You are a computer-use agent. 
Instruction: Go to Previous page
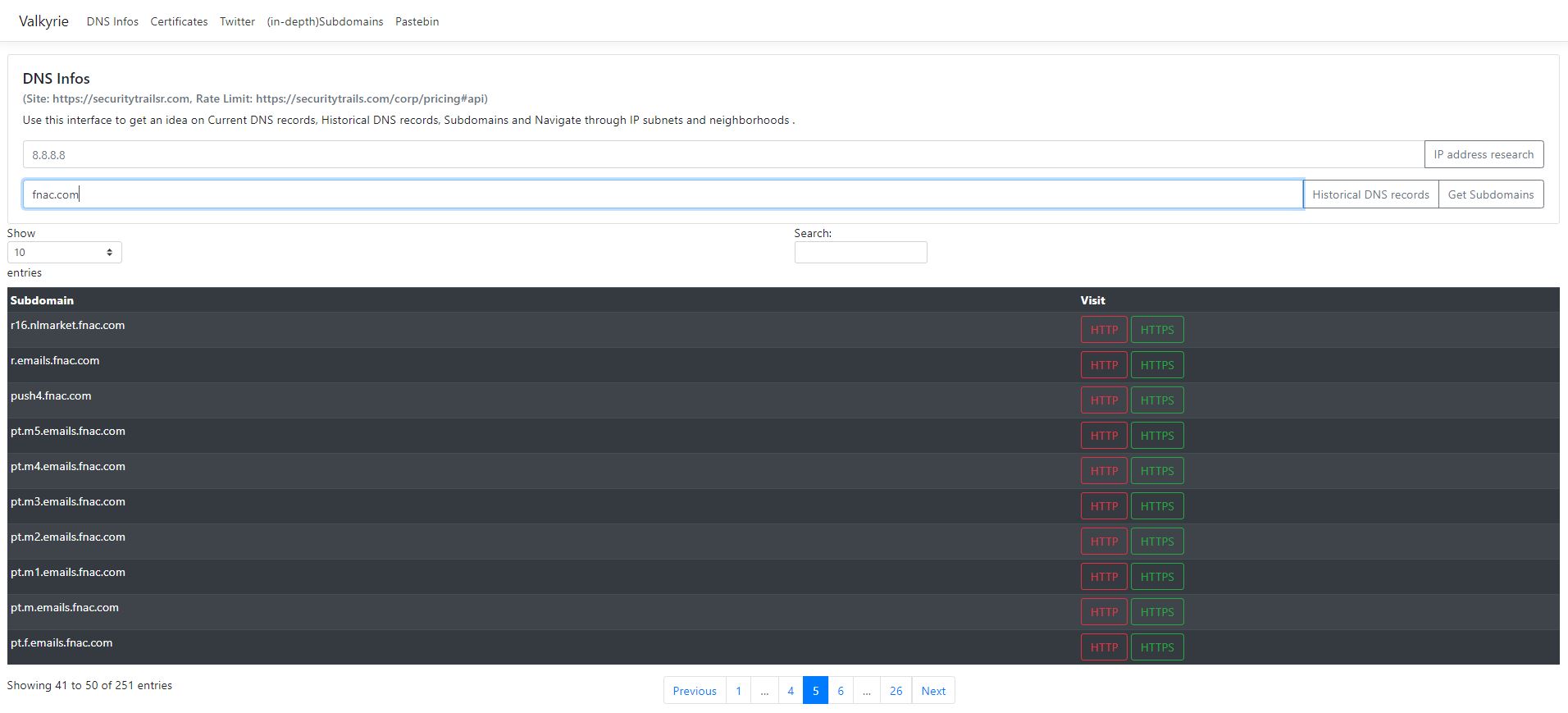click(695, 691)
